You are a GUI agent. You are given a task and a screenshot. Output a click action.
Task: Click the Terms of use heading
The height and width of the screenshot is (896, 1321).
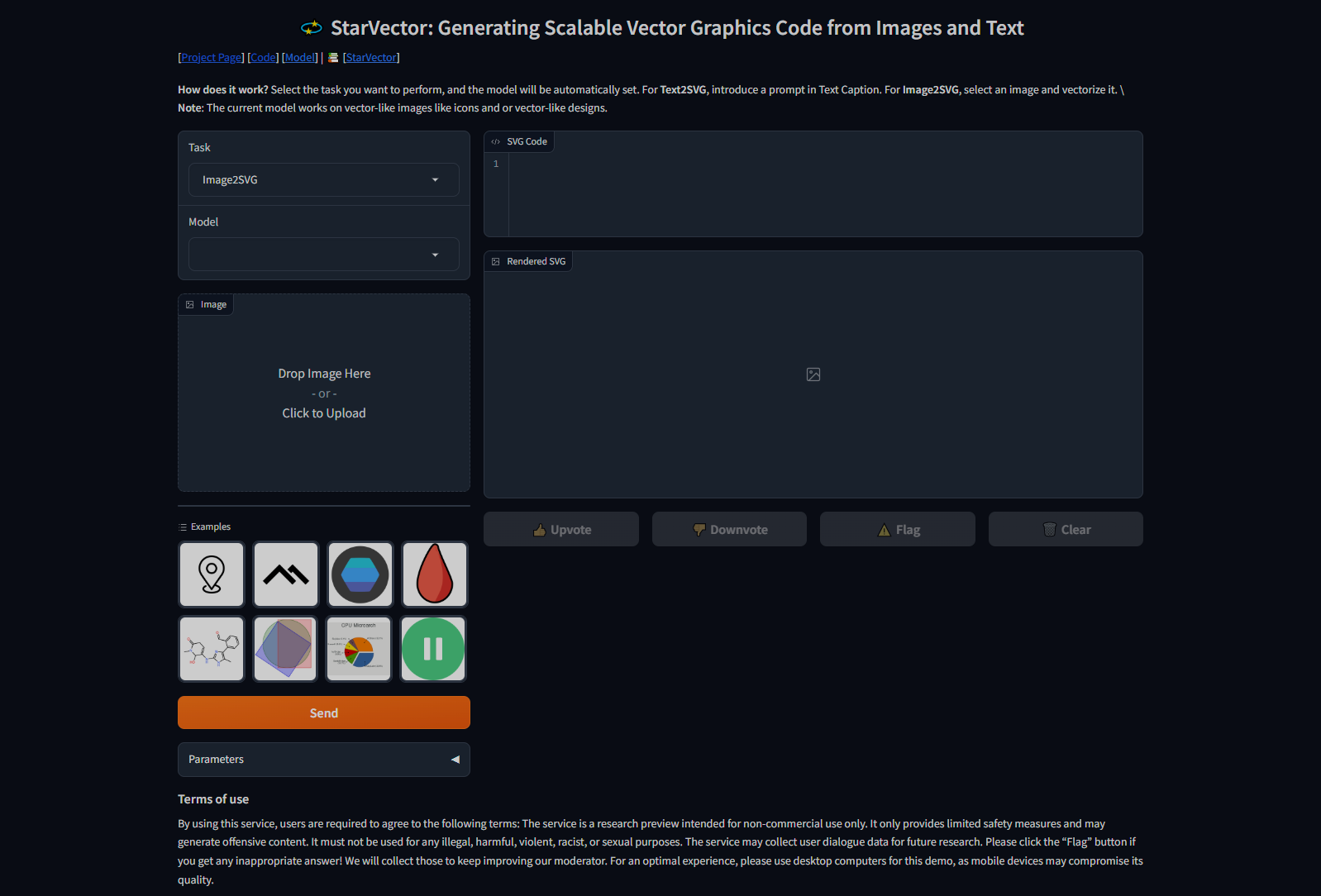pos(213,799)
